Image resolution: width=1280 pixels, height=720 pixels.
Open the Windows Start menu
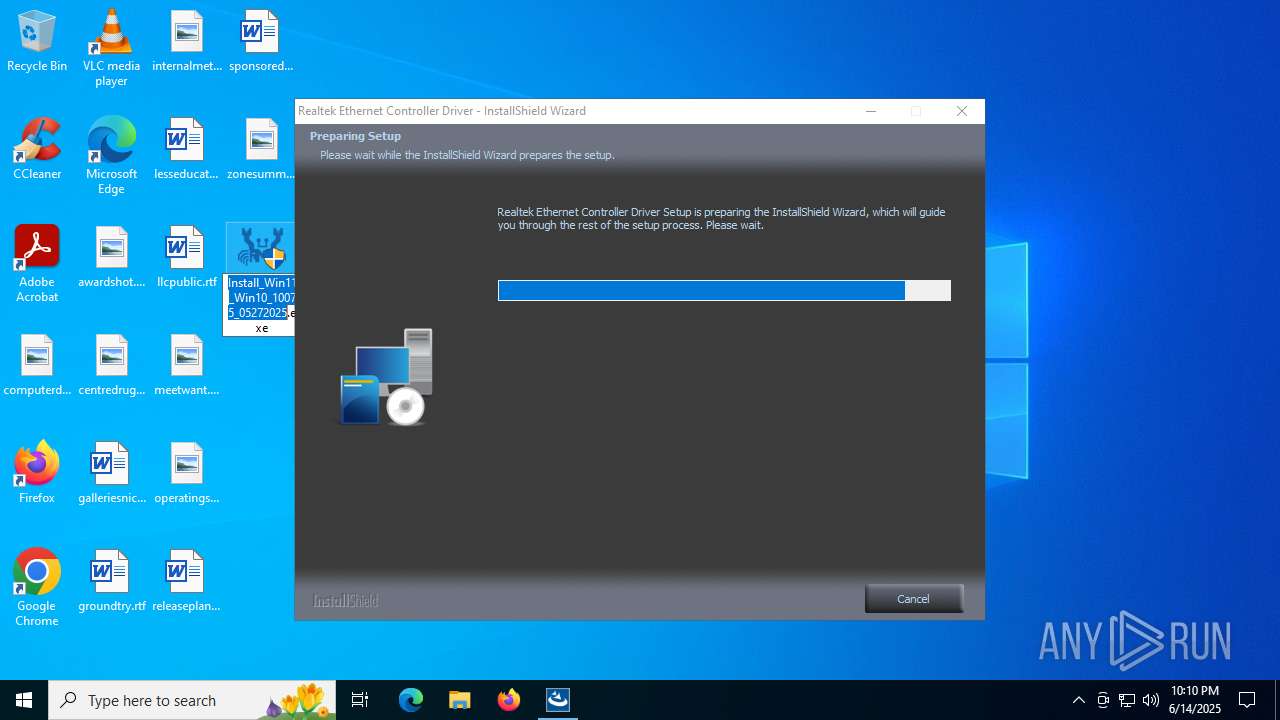(x=24, y=700)
